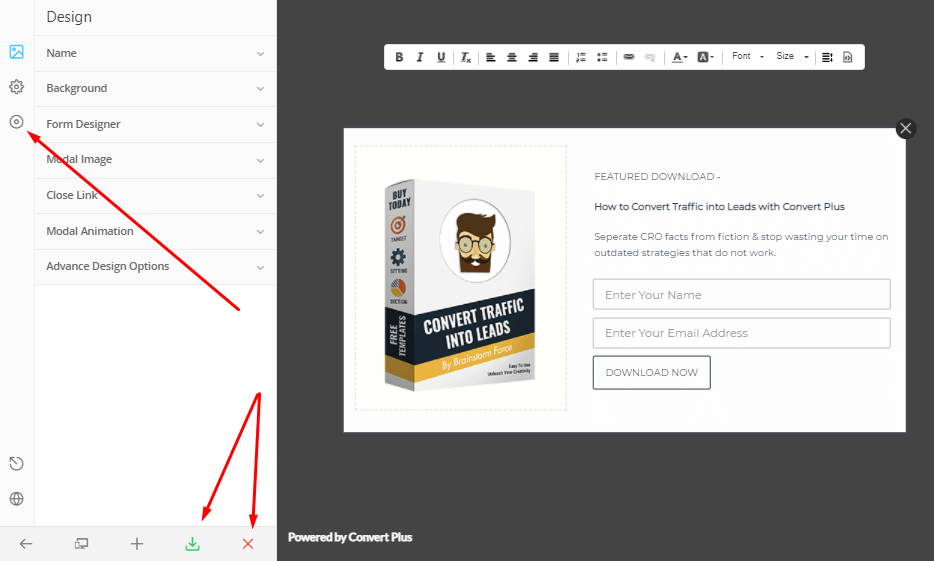The height and width of the screenshot is (561, 934).
Task: Toggle underline text formatting
Action: coord(441,57)
